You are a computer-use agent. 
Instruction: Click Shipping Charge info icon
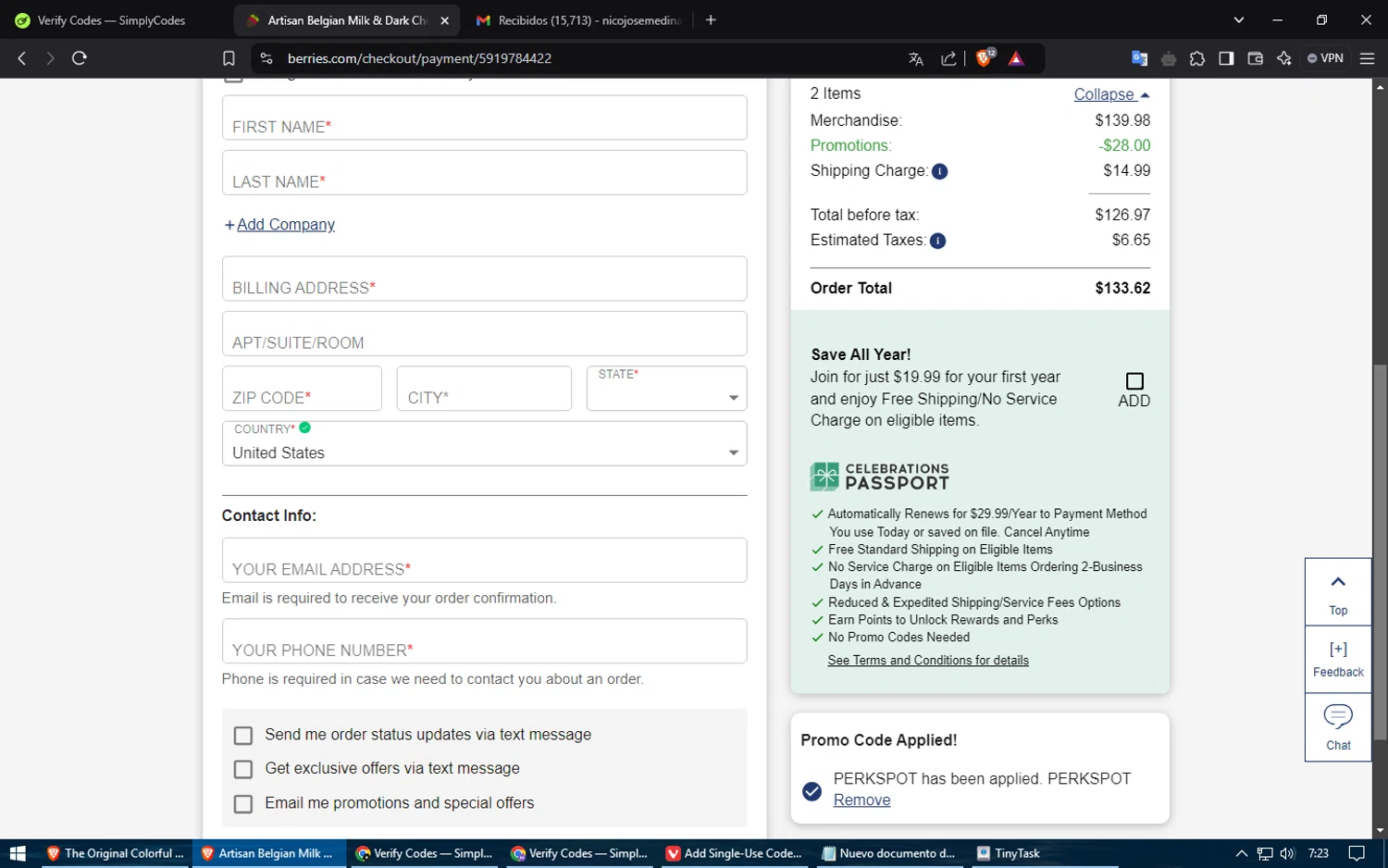939,171
